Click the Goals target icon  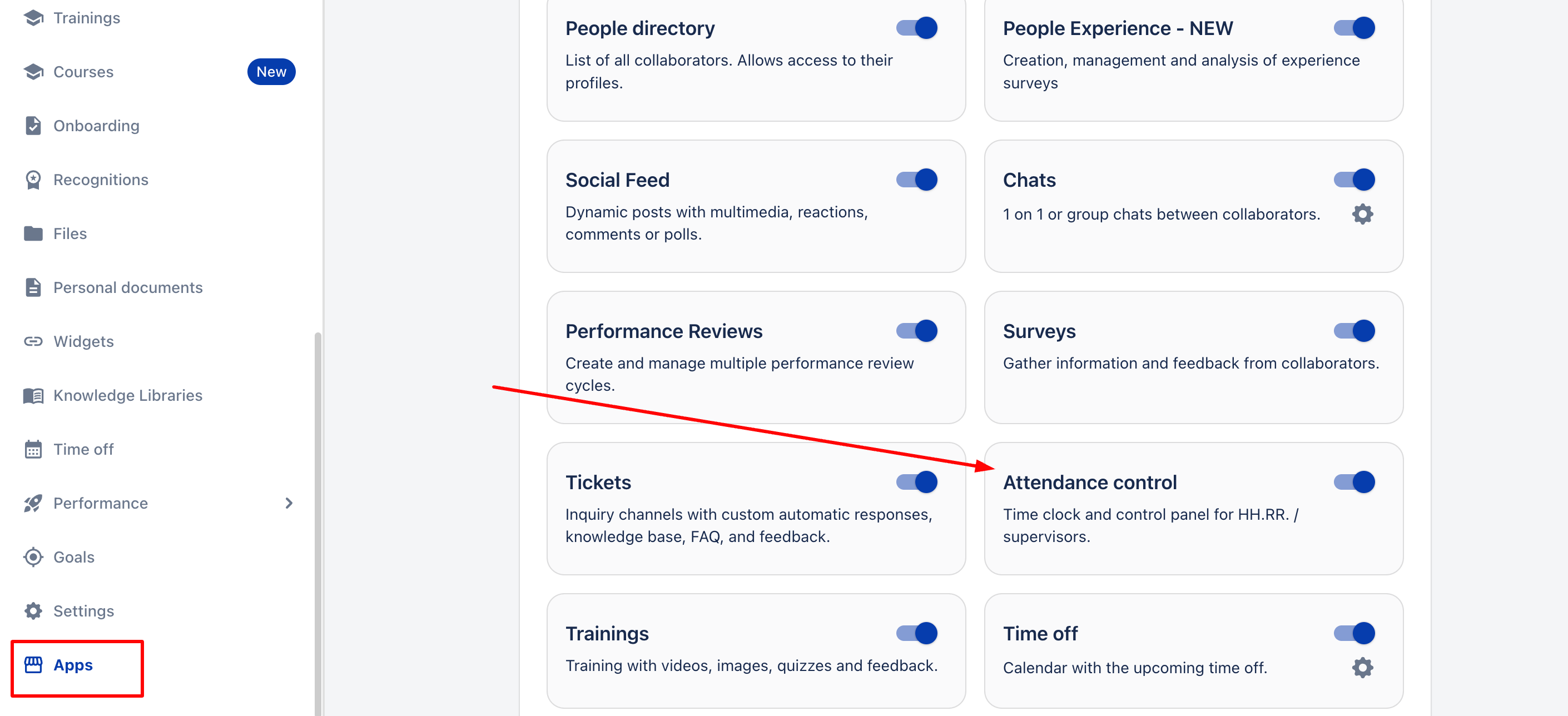point(33,557)
